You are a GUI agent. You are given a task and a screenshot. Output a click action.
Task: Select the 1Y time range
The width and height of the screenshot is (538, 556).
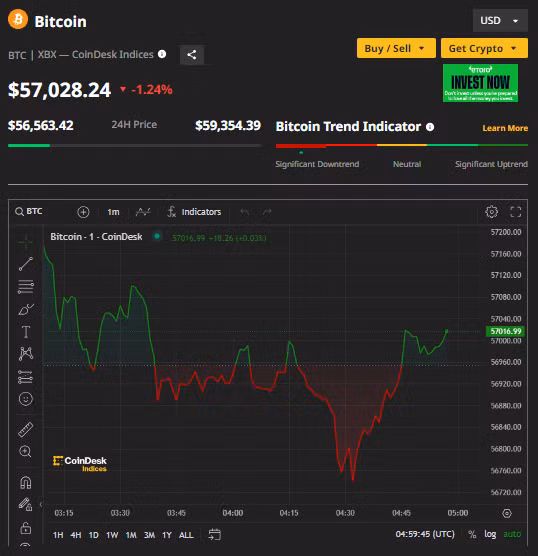(167, 535)
